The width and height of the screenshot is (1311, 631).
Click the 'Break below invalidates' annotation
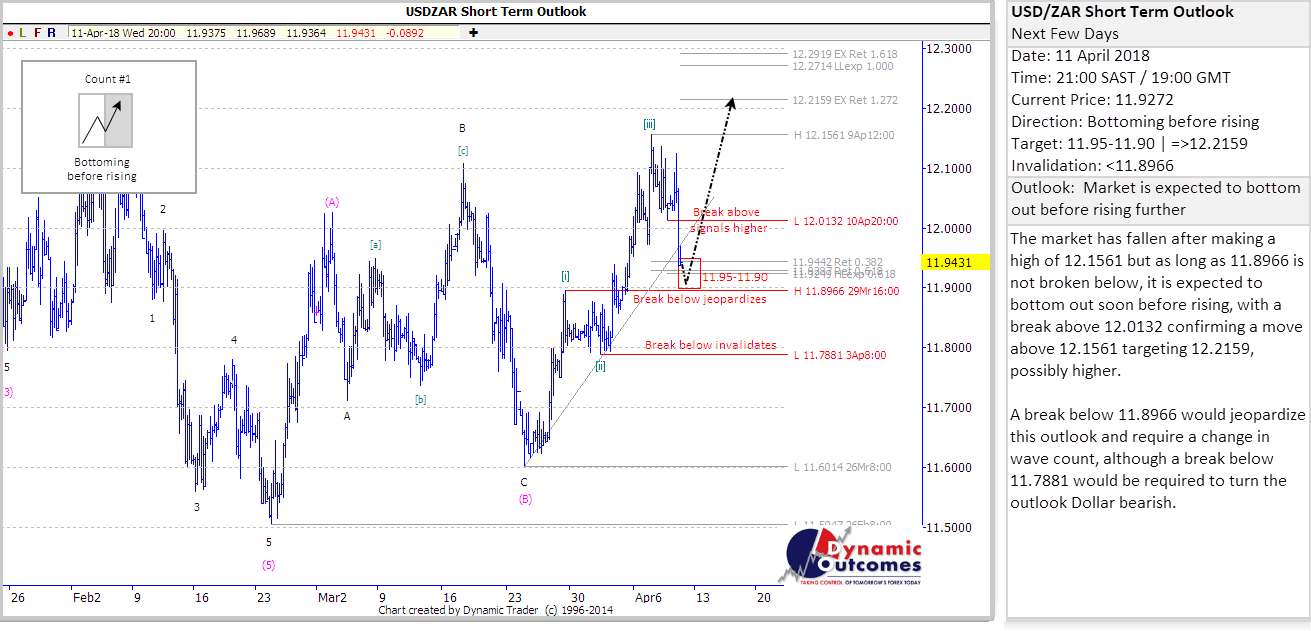[x=711, y=345]
